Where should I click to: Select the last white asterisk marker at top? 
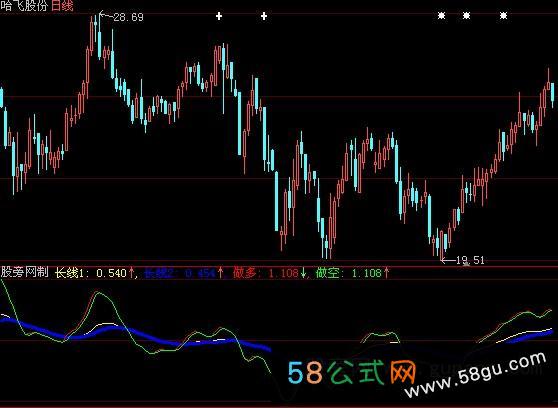[x=503, y=16]
